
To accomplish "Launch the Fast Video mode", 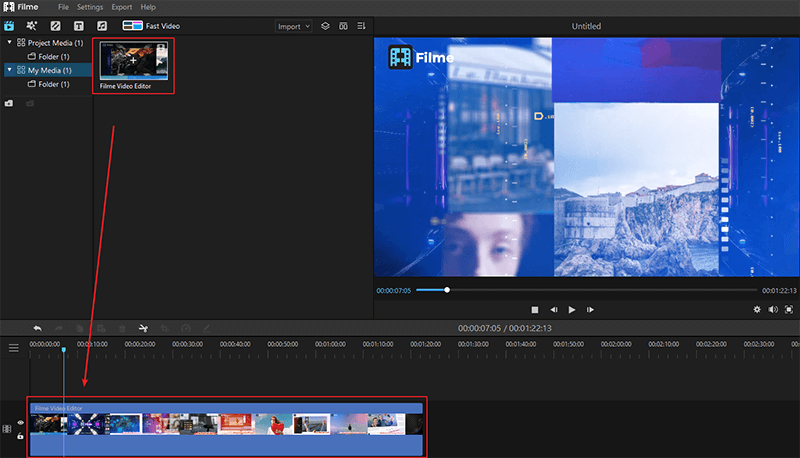I will pyautogui.click(x=151, y=26).
